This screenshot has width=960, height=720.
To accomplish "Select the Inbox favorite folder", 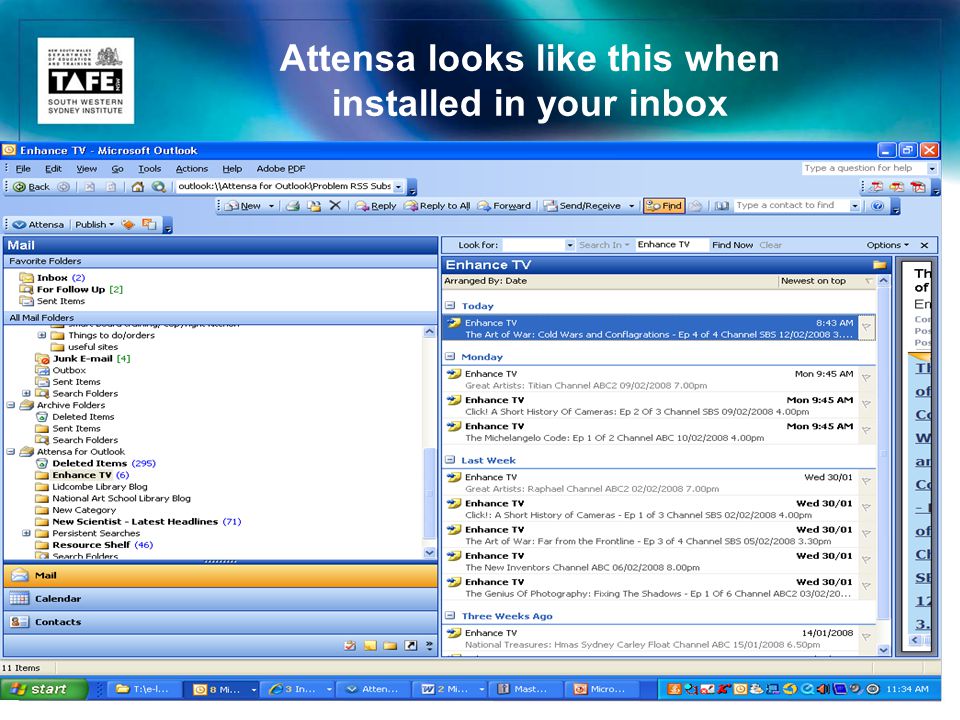I will pyautogui.click(x=53, y=277).
